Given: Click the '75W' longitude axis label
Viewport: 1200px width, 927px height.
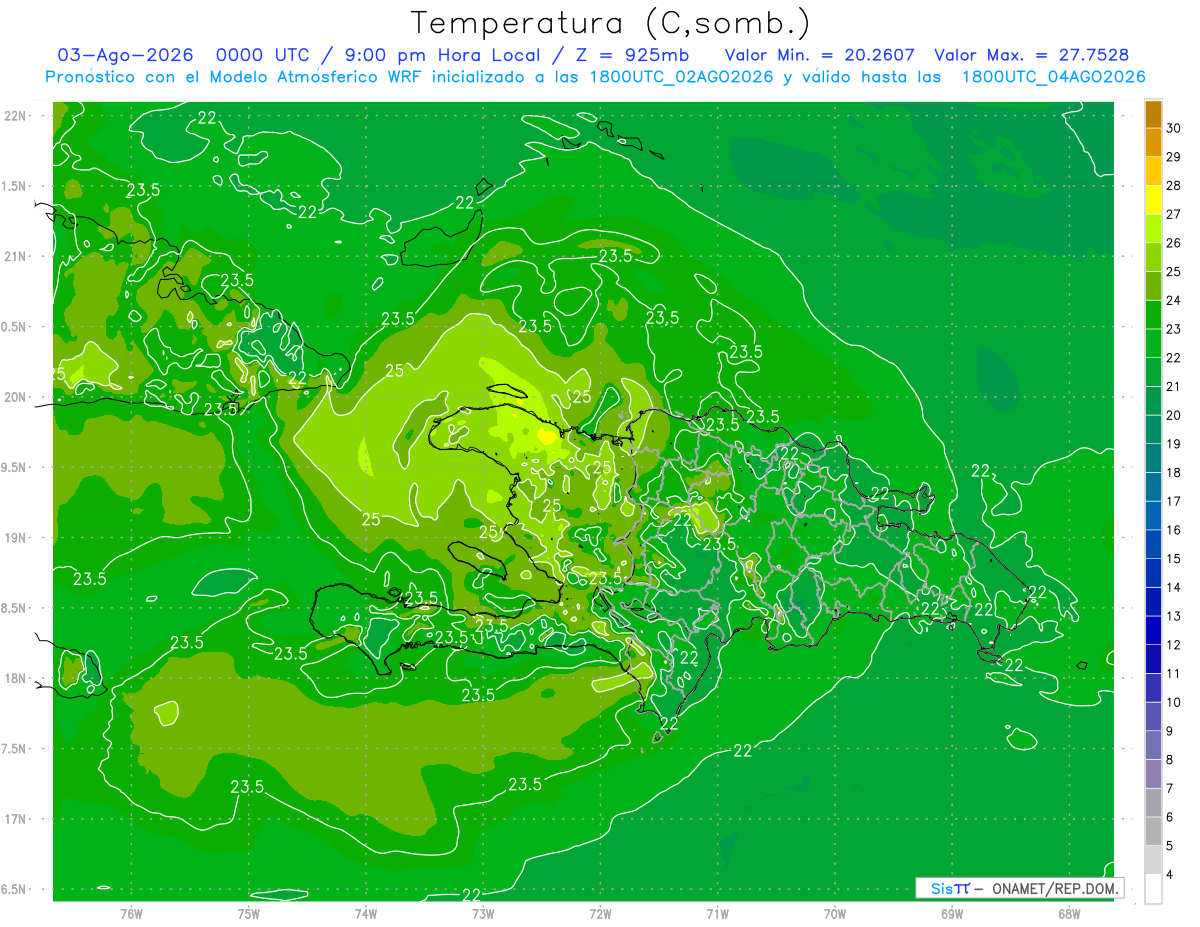Looking at the screenshot, I should click(x=248, y=914).
